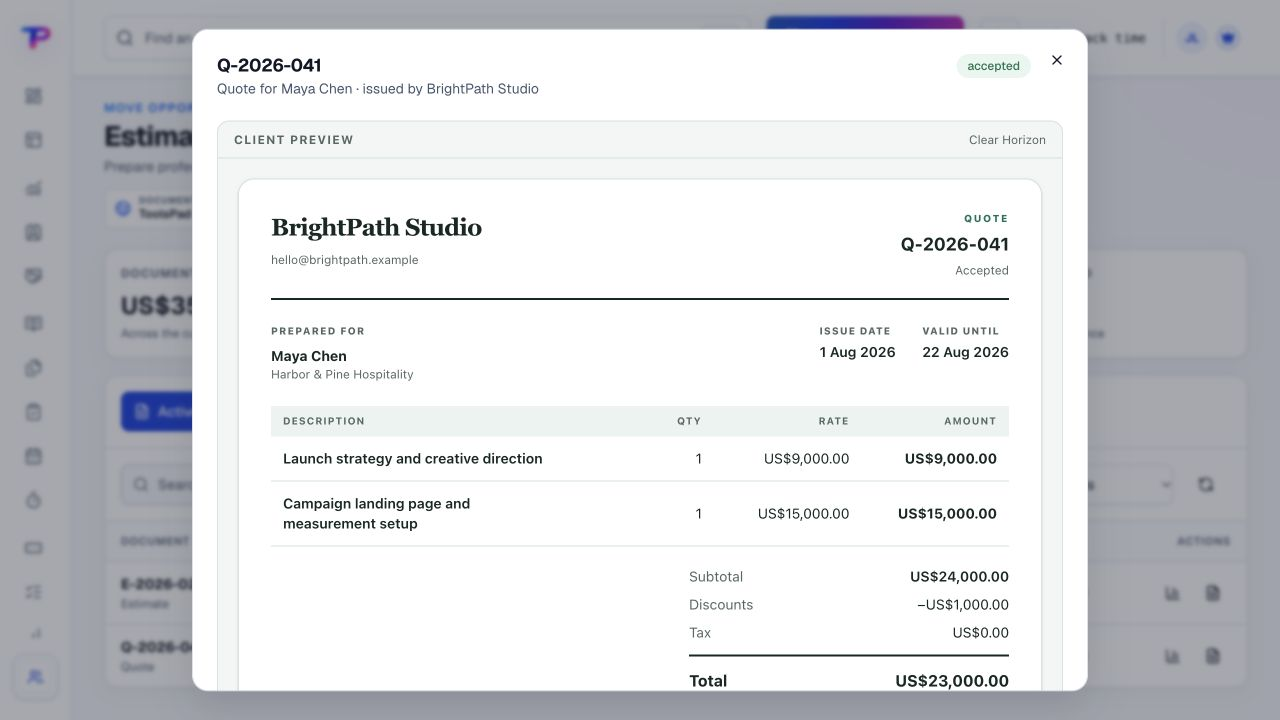Image resolution: width=1280 pixels, height=720 pixels.
Task: Click the Maya Chen client name
Action: (309, 356)
